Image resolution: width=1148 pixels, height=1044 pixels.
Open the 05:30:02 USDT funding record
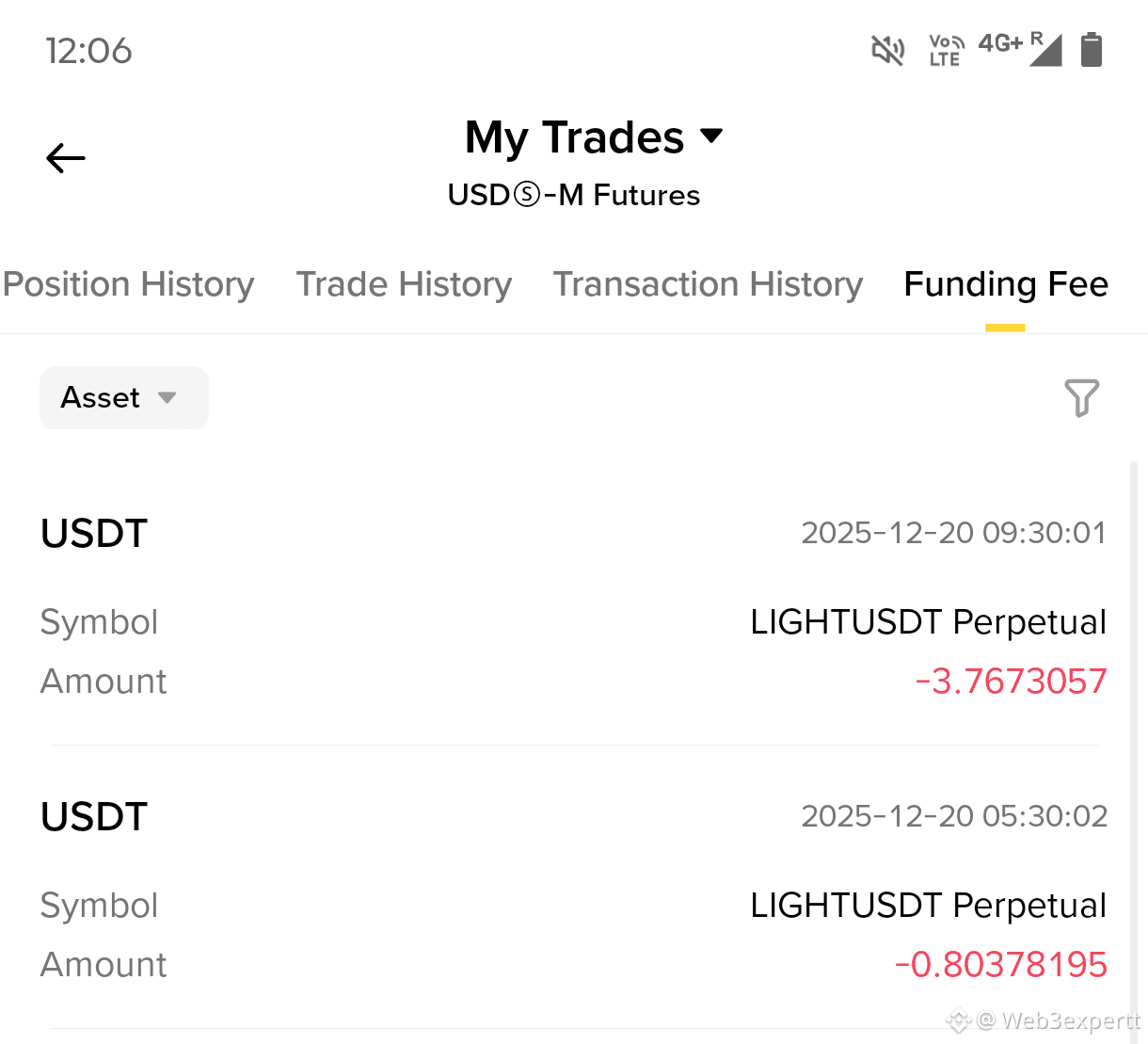tap(574, 890)
